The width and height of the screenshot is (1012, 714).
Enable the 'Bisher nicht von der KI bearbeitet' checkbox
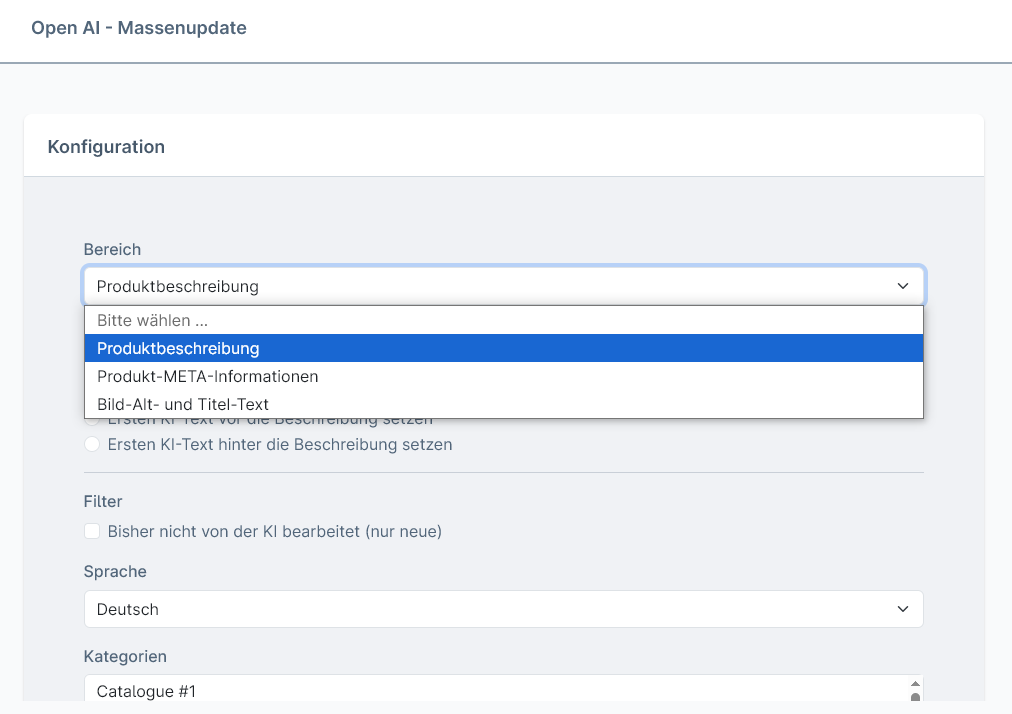tap(92, 531)
